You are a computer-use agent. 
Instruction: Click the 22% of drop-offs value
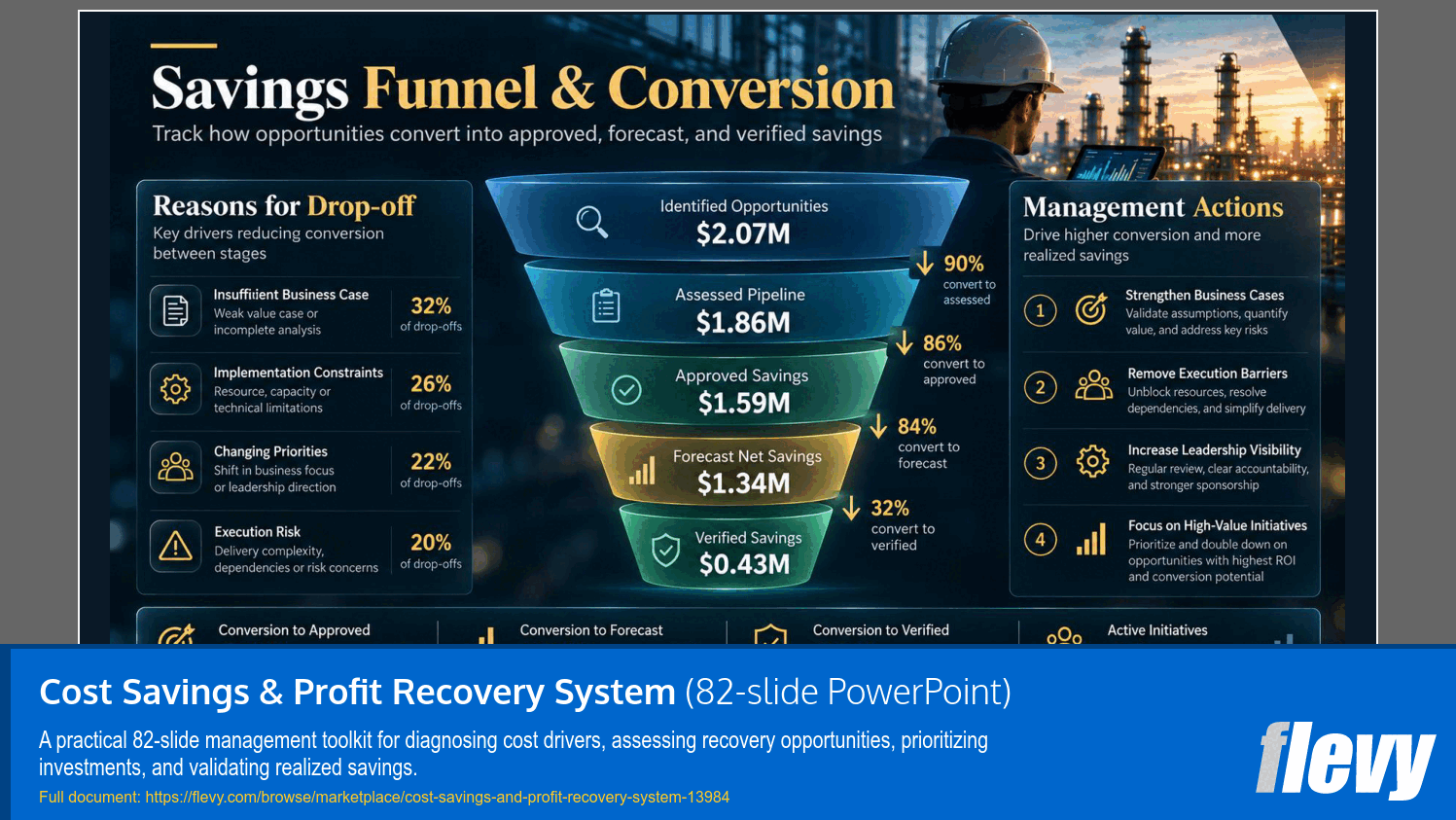click(x=431, y=461)
